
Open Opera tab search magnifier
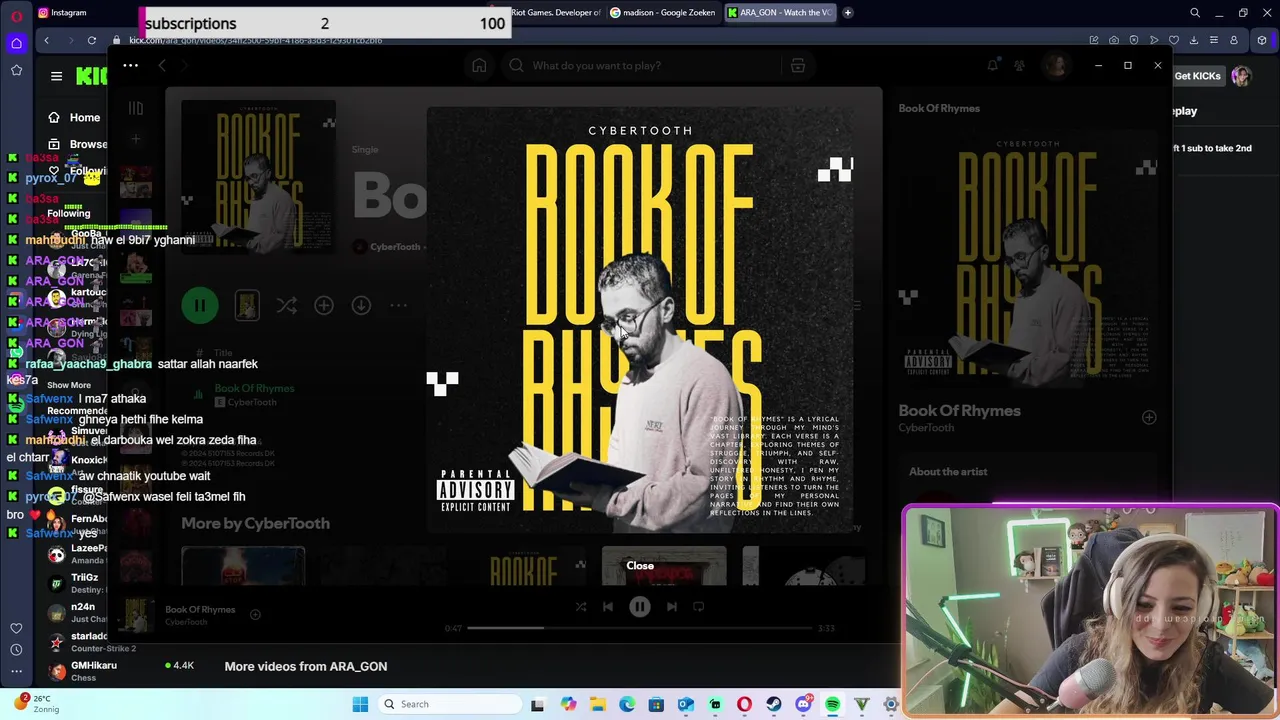pos(1195,13)
